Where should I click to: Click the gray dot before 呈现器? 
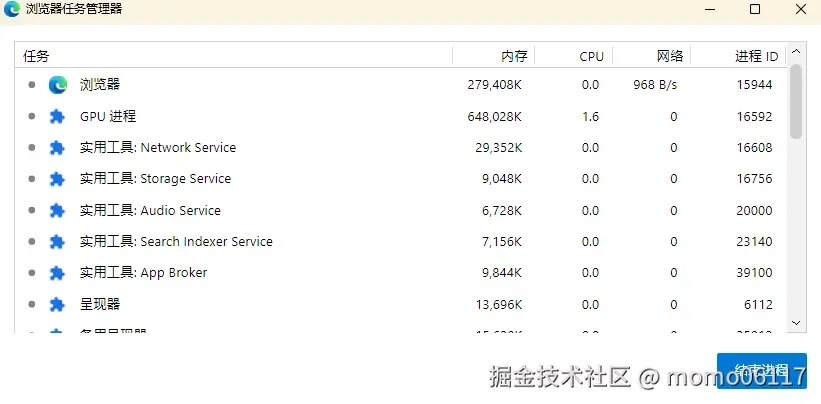click(x=32, y=304)
